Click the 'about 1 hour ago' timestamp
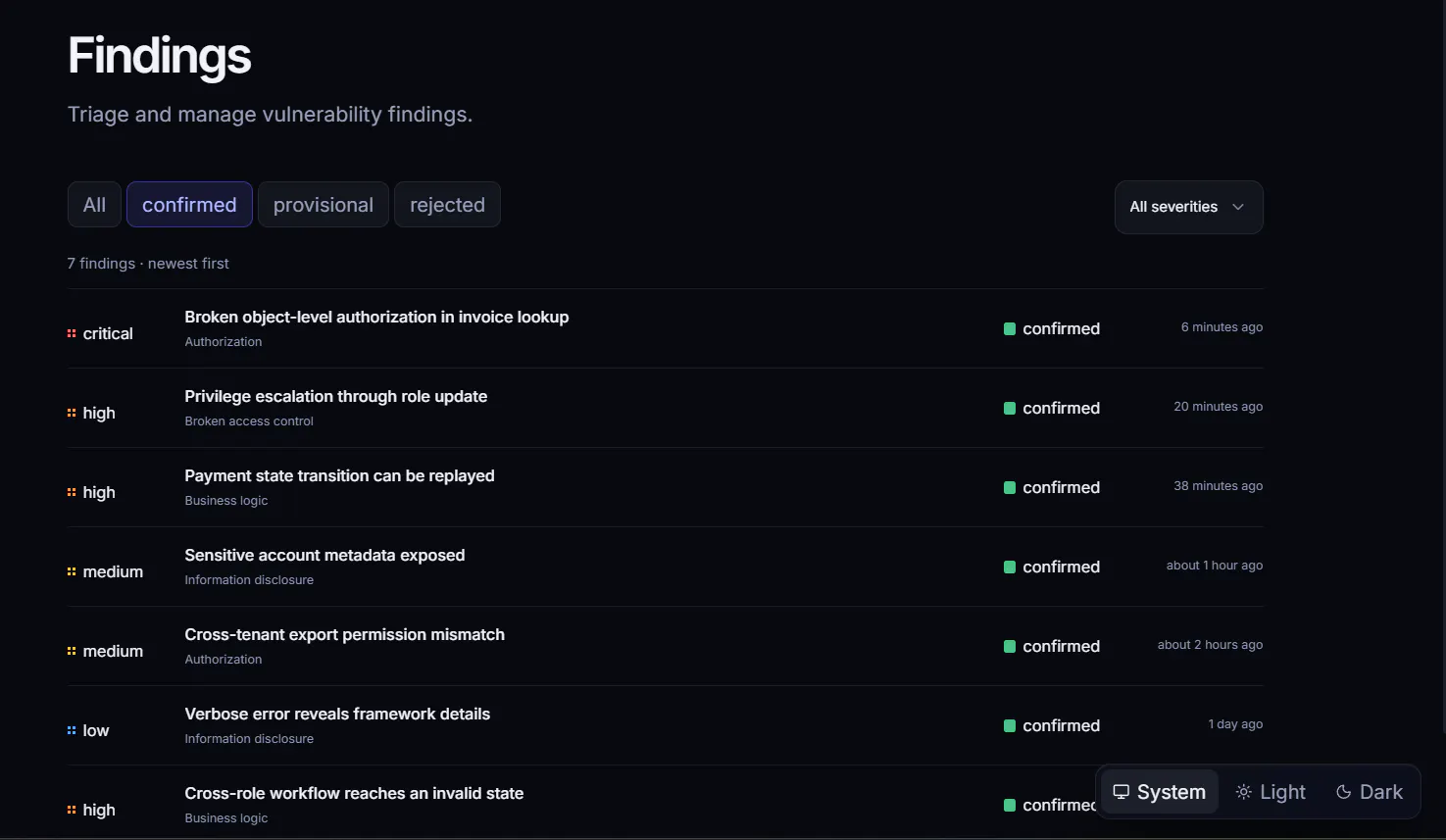Viewport: 1446px width, 840px height. tap(1214, 566)
